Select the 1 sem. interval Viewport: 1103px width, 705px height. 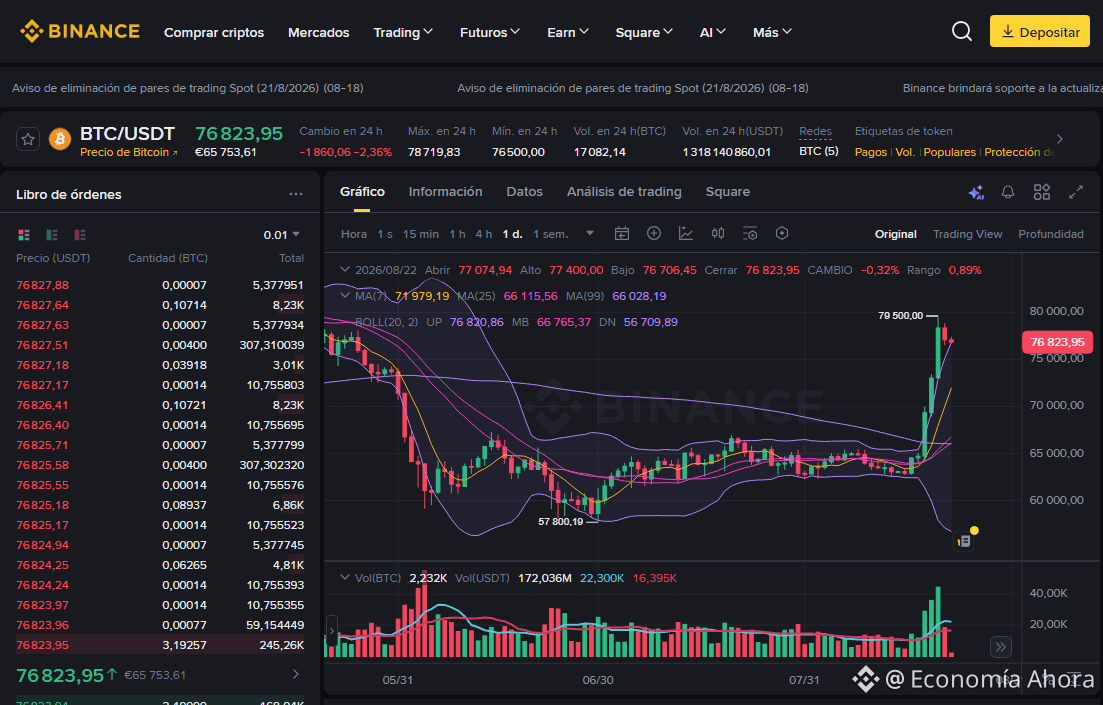[x=550, y=234]
